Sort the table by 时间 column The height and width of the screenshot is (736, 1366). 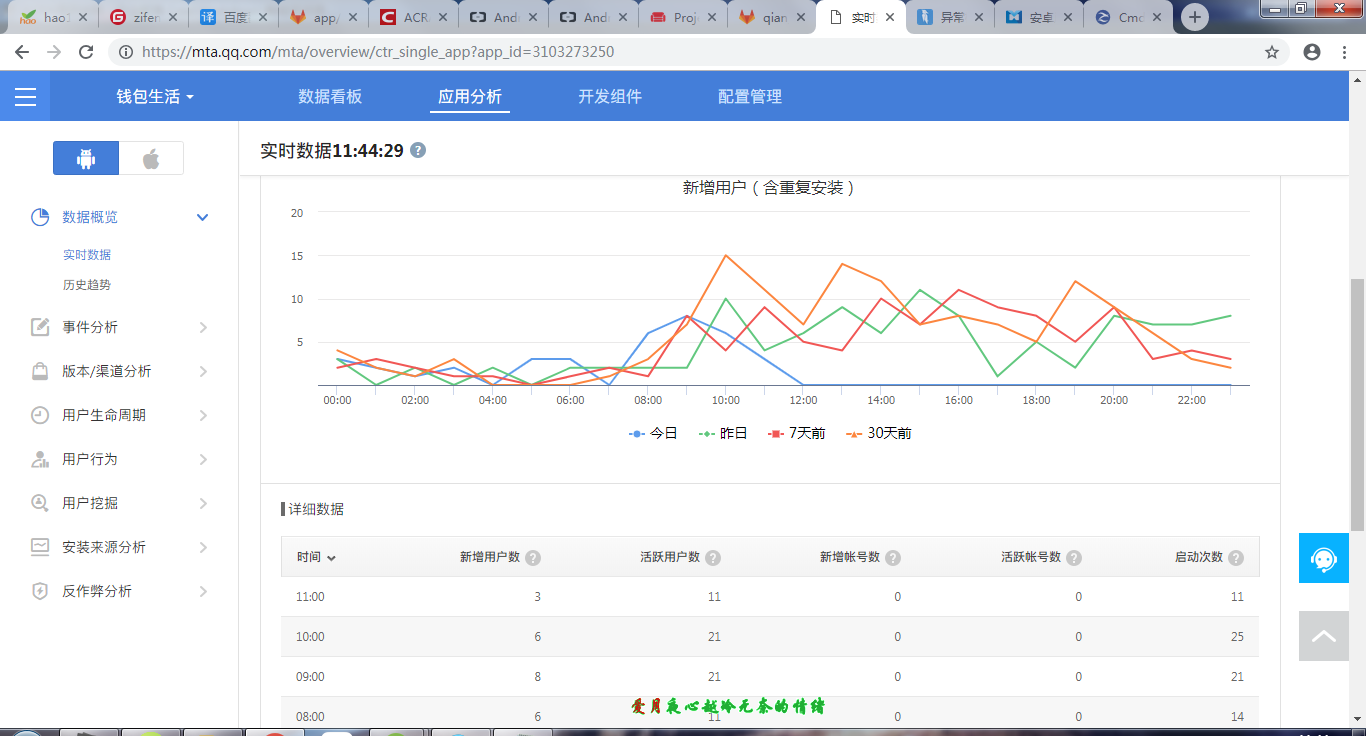(316, 557)
